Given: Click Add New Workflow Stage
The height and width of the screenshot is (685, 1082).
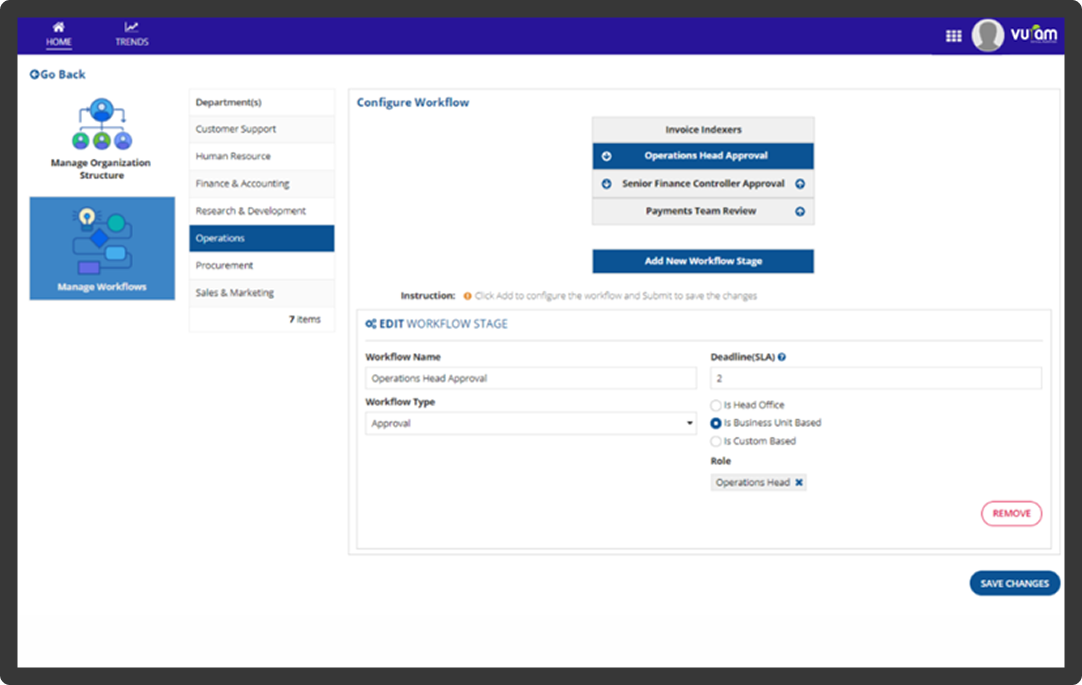Looking at the screenshot, I should 703,261.
